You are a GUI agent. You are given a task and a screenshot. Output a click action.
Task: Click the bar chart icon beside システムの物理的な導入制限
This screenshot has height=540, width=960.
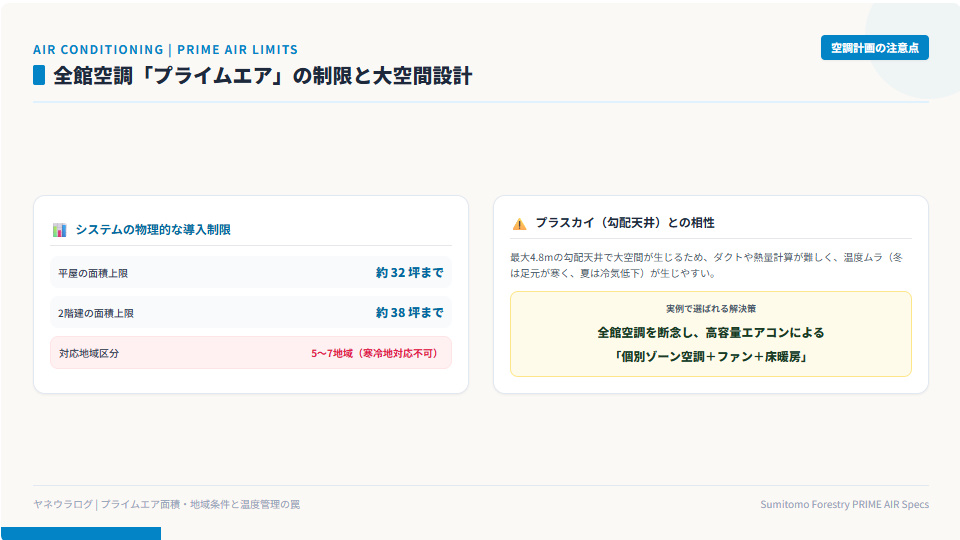[x=59, y=230]
